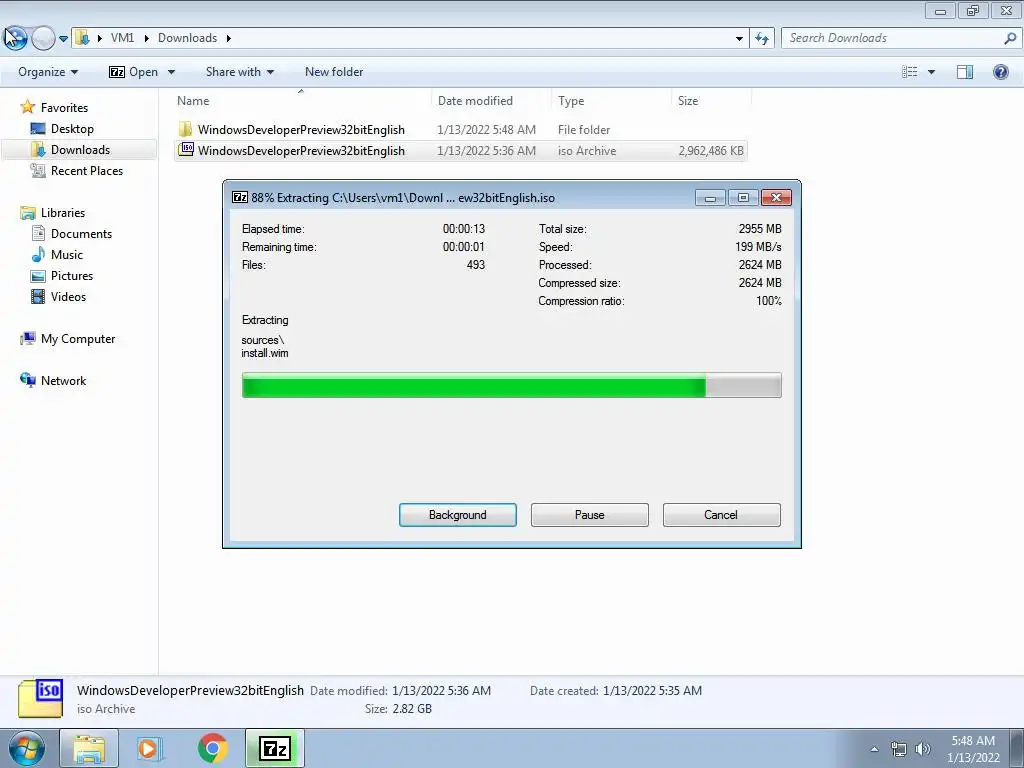Open the Share with menu

[x=240, y=72]
